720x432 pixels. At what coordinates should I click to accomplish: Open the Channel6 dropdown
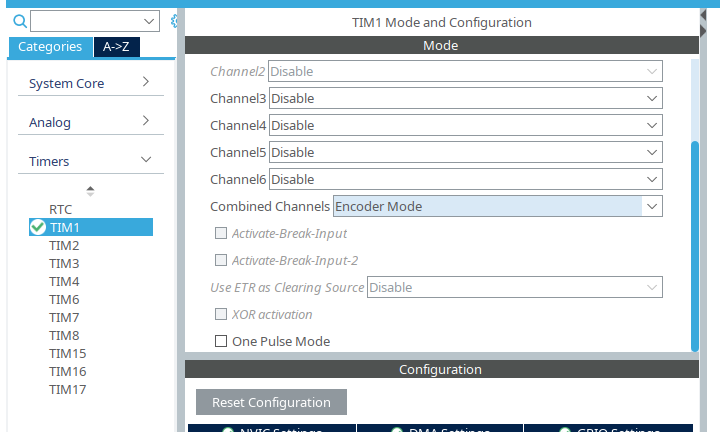(465, 179)
